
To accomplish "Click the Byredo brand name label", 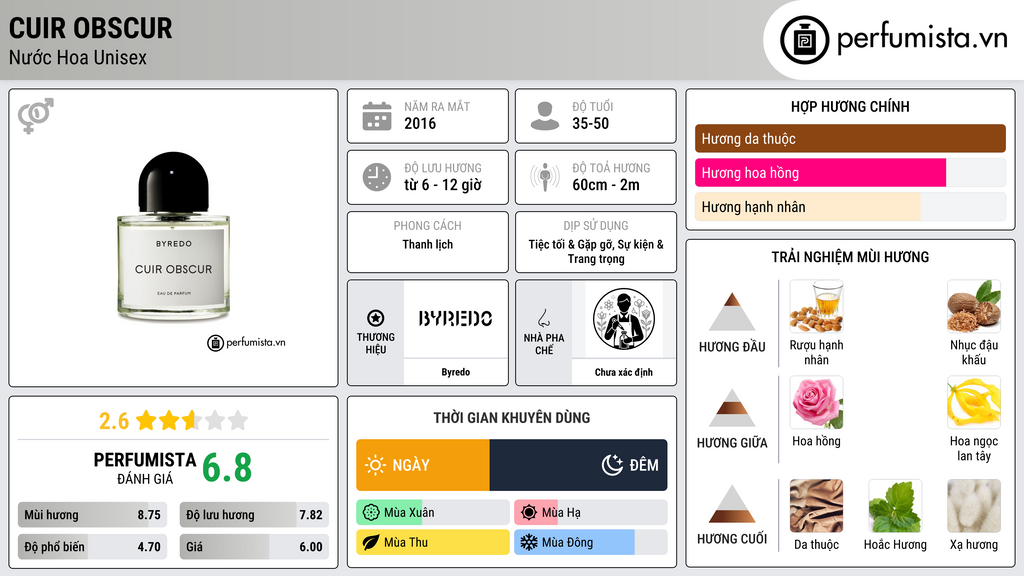I will 456,372.
